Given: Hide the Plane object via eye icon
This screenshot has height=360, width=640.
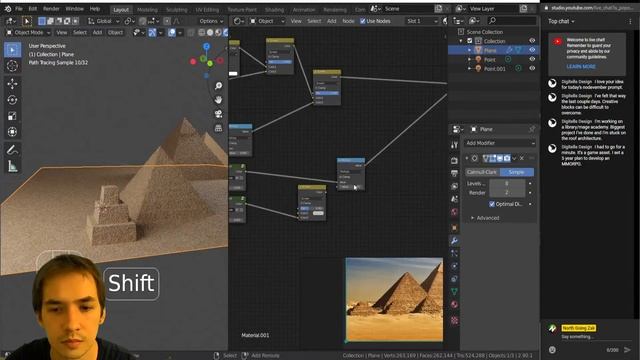Looking at the screenshot, I should pos(532,50).
